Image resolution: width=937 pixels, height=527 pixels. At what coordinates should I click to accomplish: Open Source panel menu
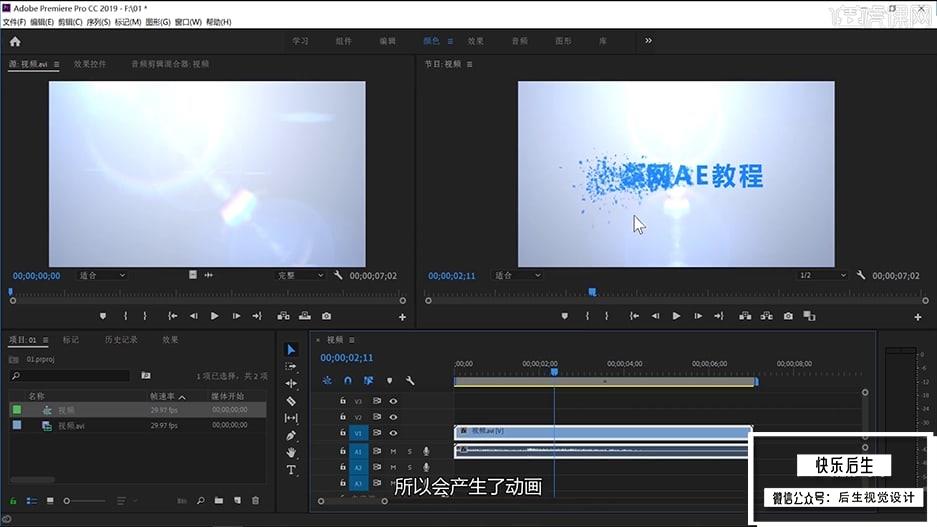pyautogui.click(x=56, y=64)
